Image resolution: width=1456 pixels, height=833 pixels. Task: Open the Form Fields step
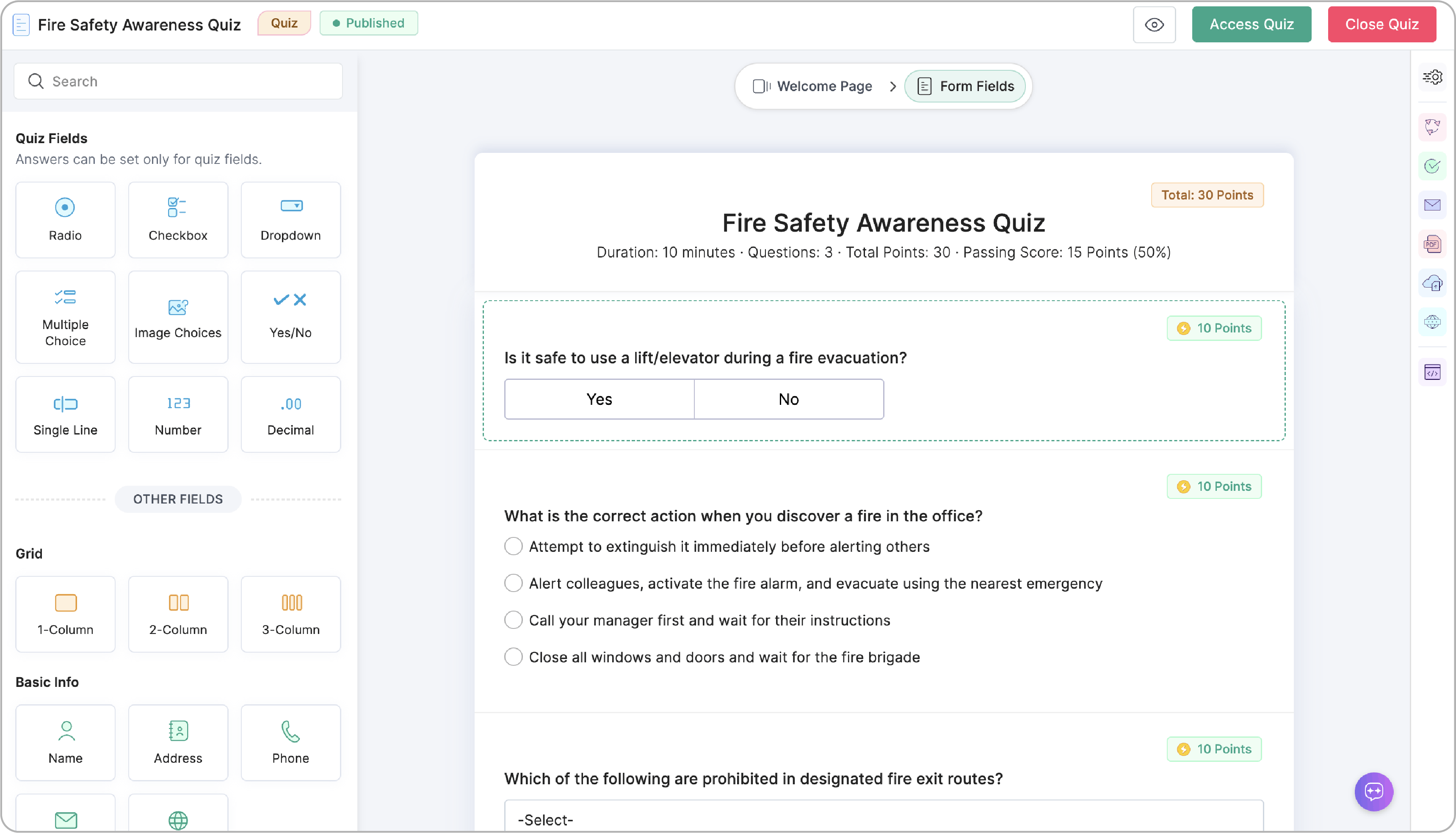pyautogui.click(x=965, y=86)
